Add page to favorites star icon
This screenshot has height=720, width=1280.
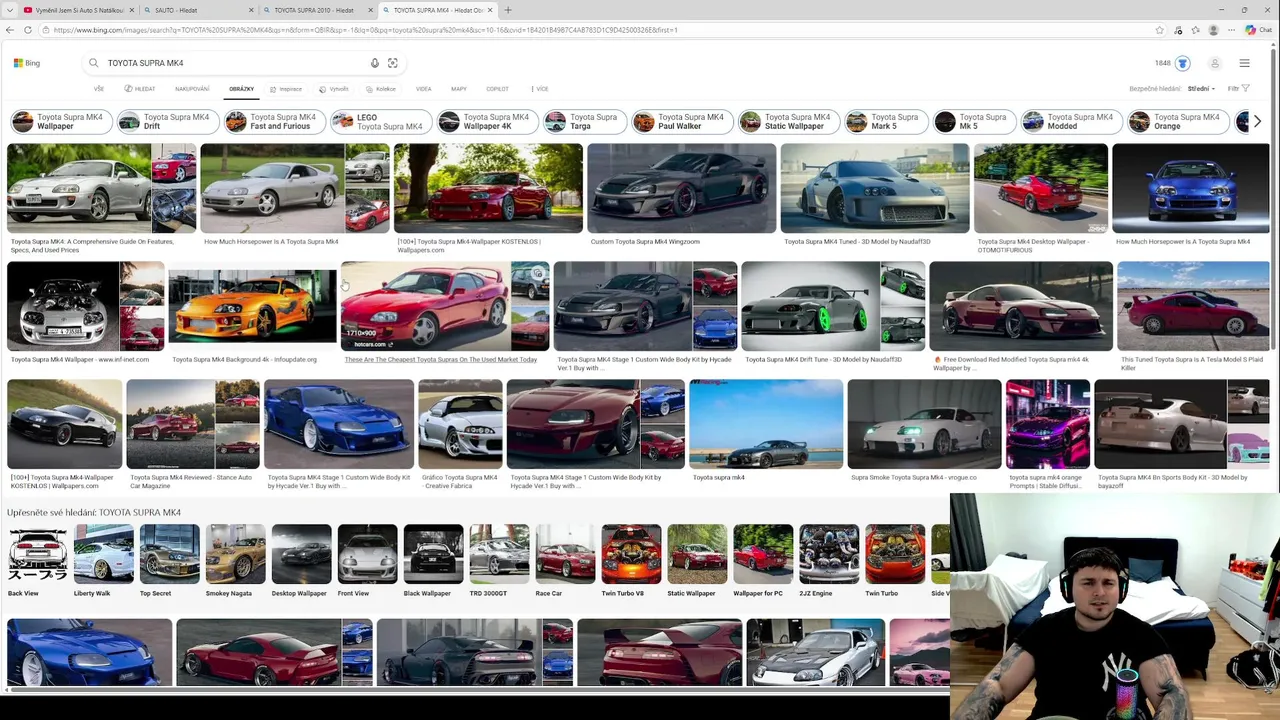pos(1160,30)
